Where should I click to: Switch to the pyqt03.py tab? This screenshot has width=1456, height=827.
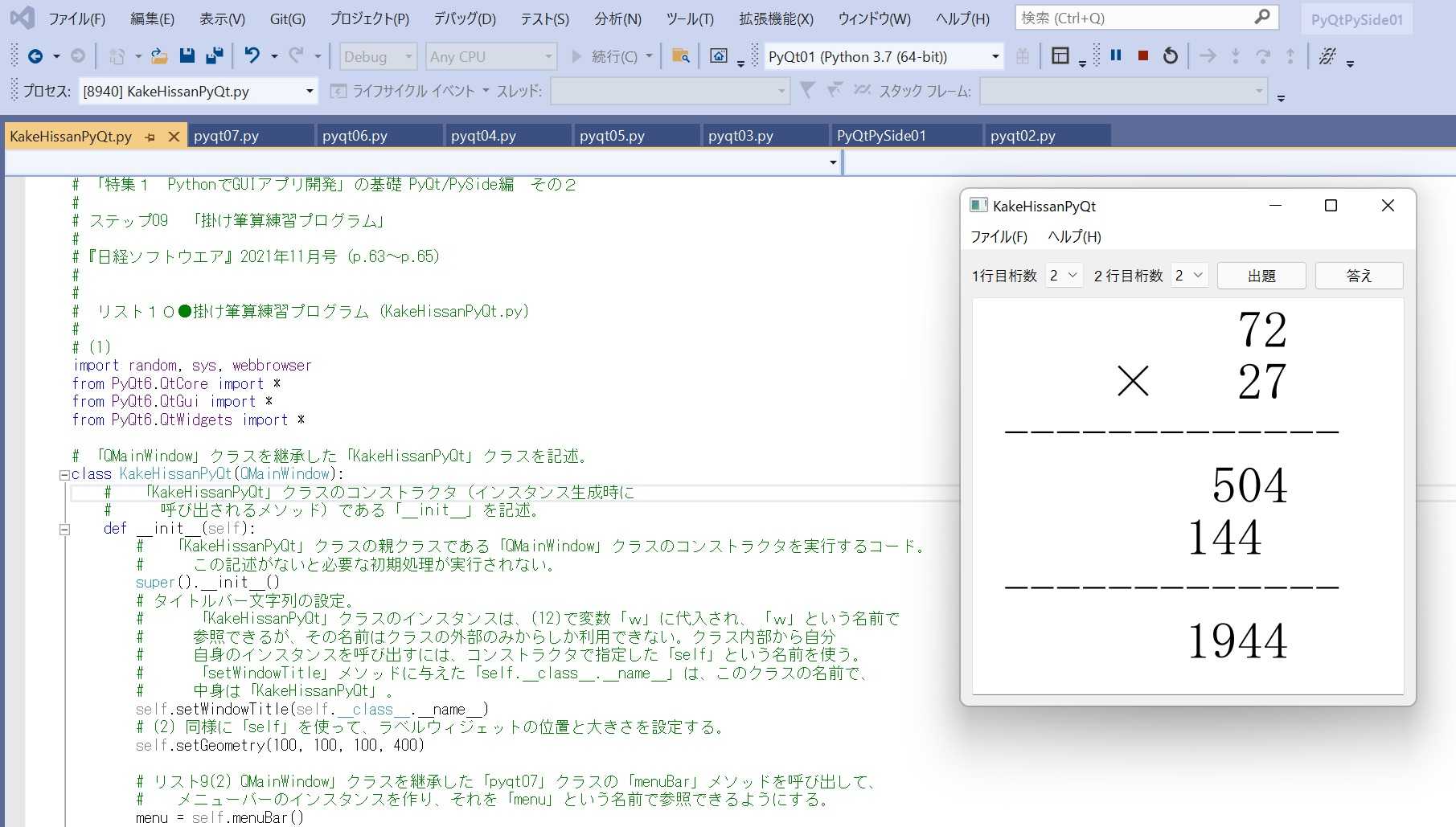740,135
